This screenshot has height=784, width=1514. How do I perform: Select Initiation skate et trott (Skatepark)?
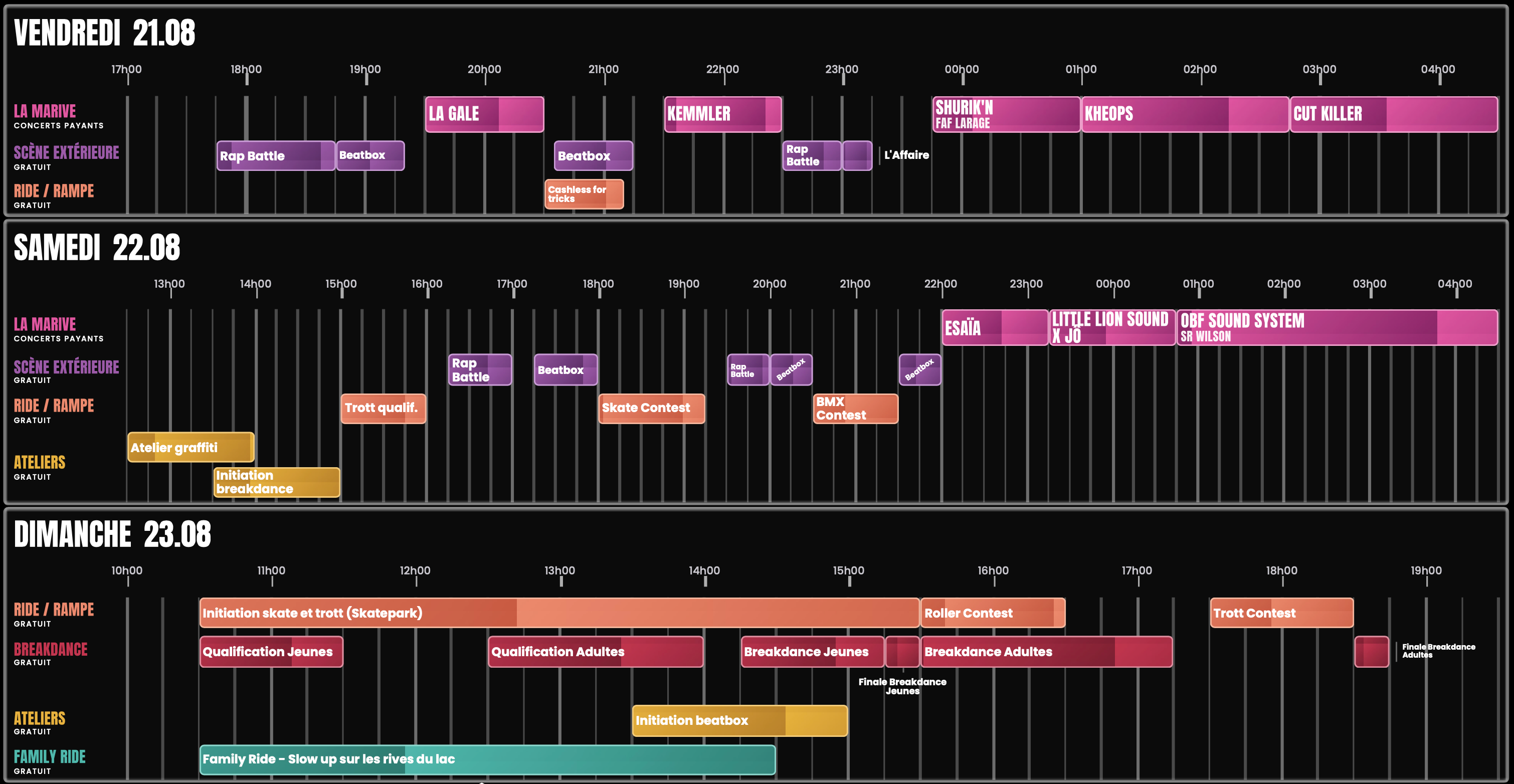(x=559, y=613)
